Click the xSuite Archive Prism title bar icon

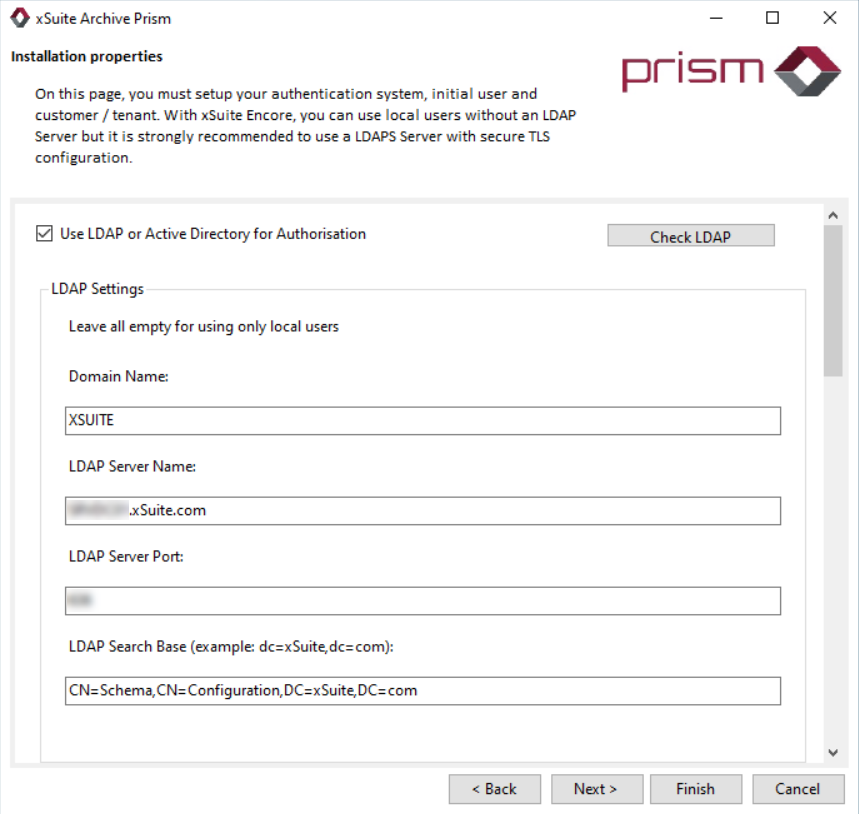click(x=19, y=18)
